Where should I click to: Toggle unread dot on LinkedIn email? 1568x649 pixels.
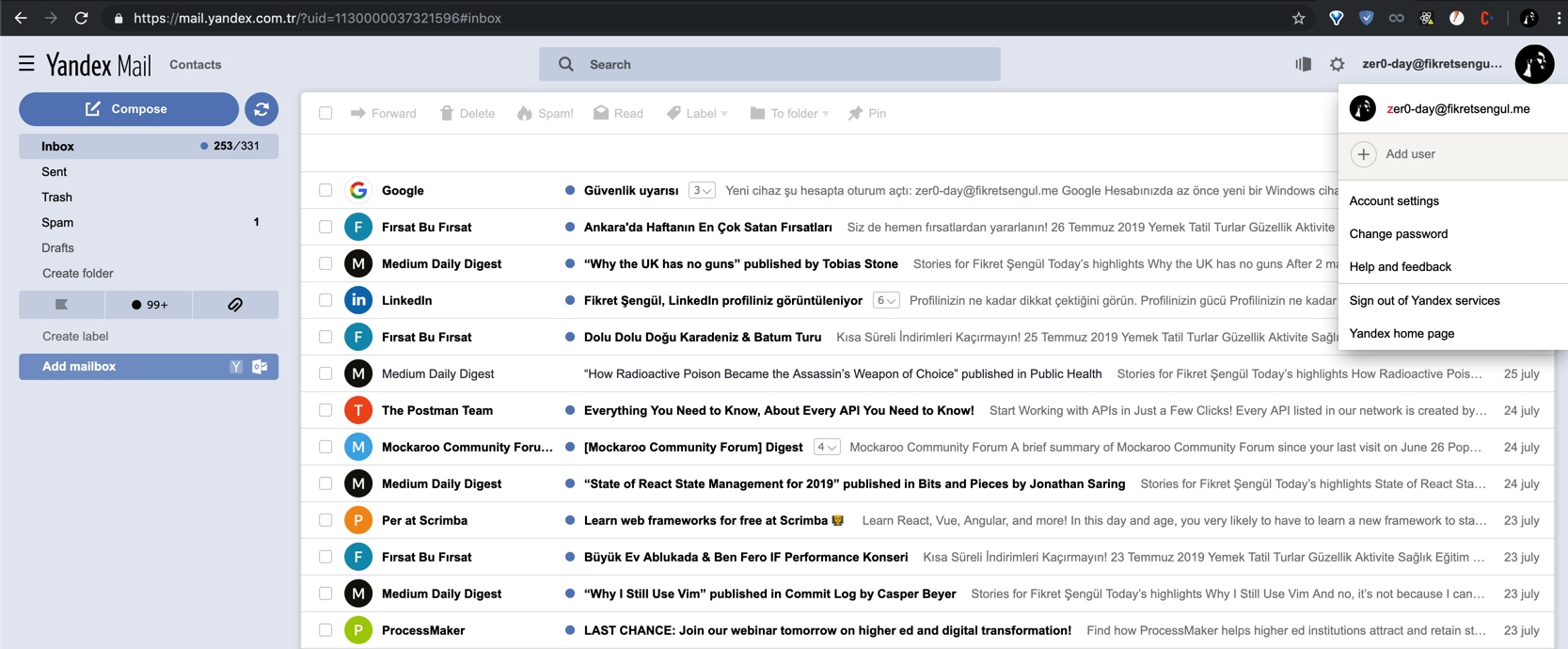570,300
